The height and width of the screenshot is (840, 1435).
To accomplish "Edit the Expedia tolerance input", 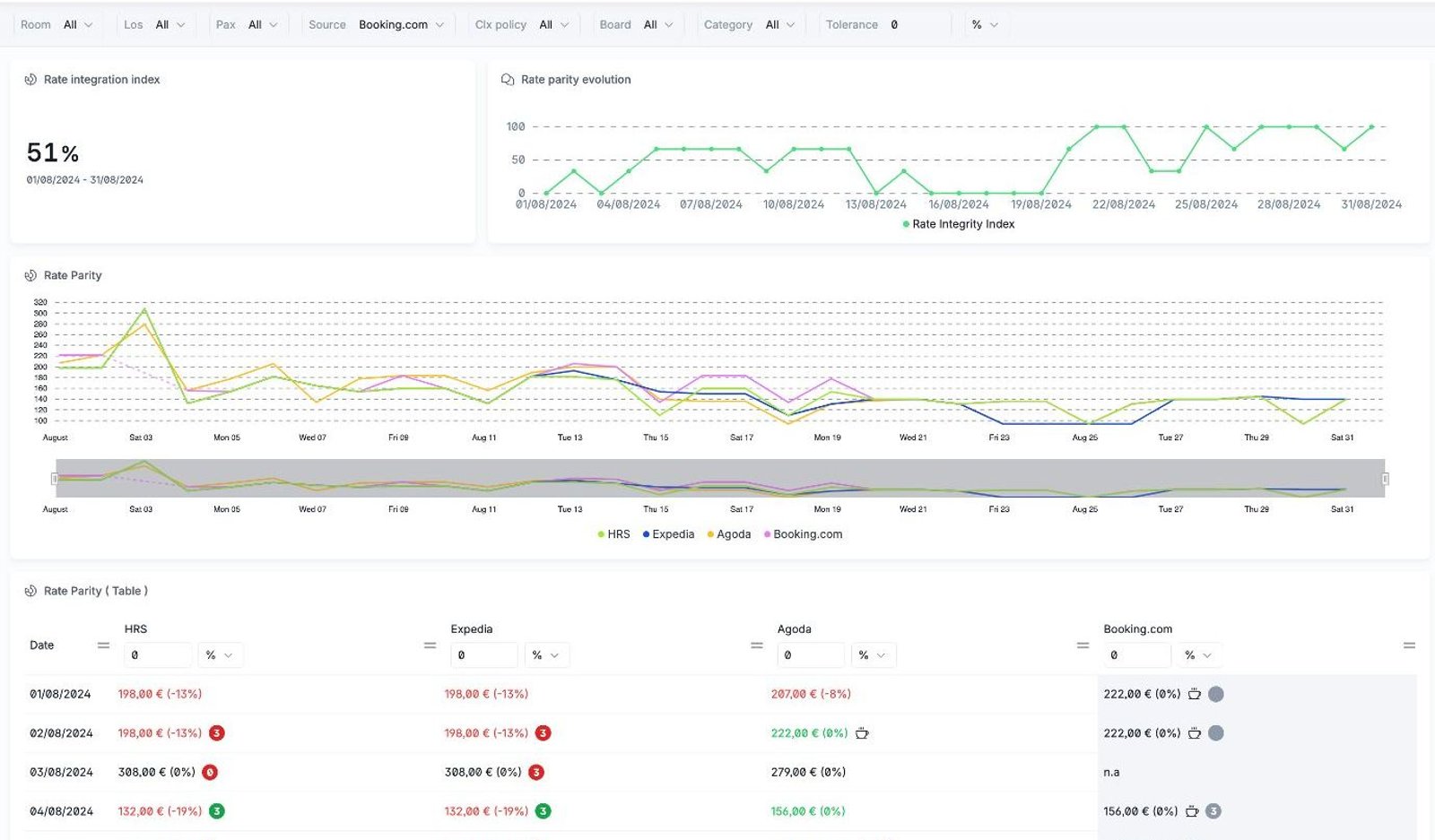I will [x=484, y=655].
